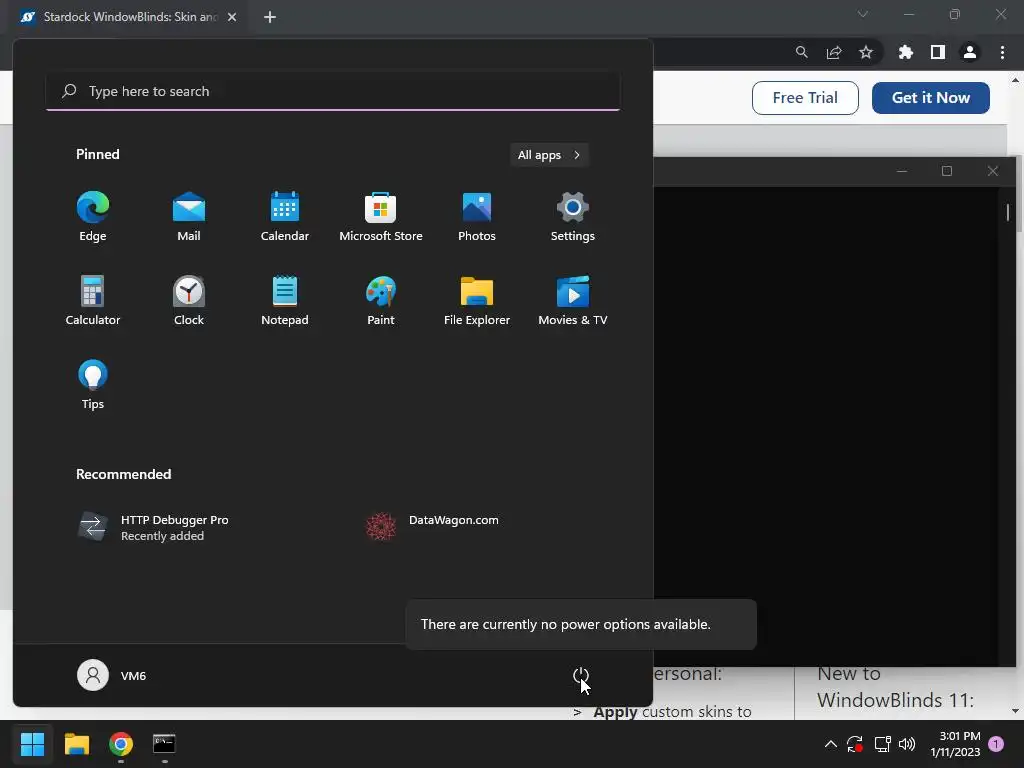Switch to Chrome on the taskbar

point(121,744)
